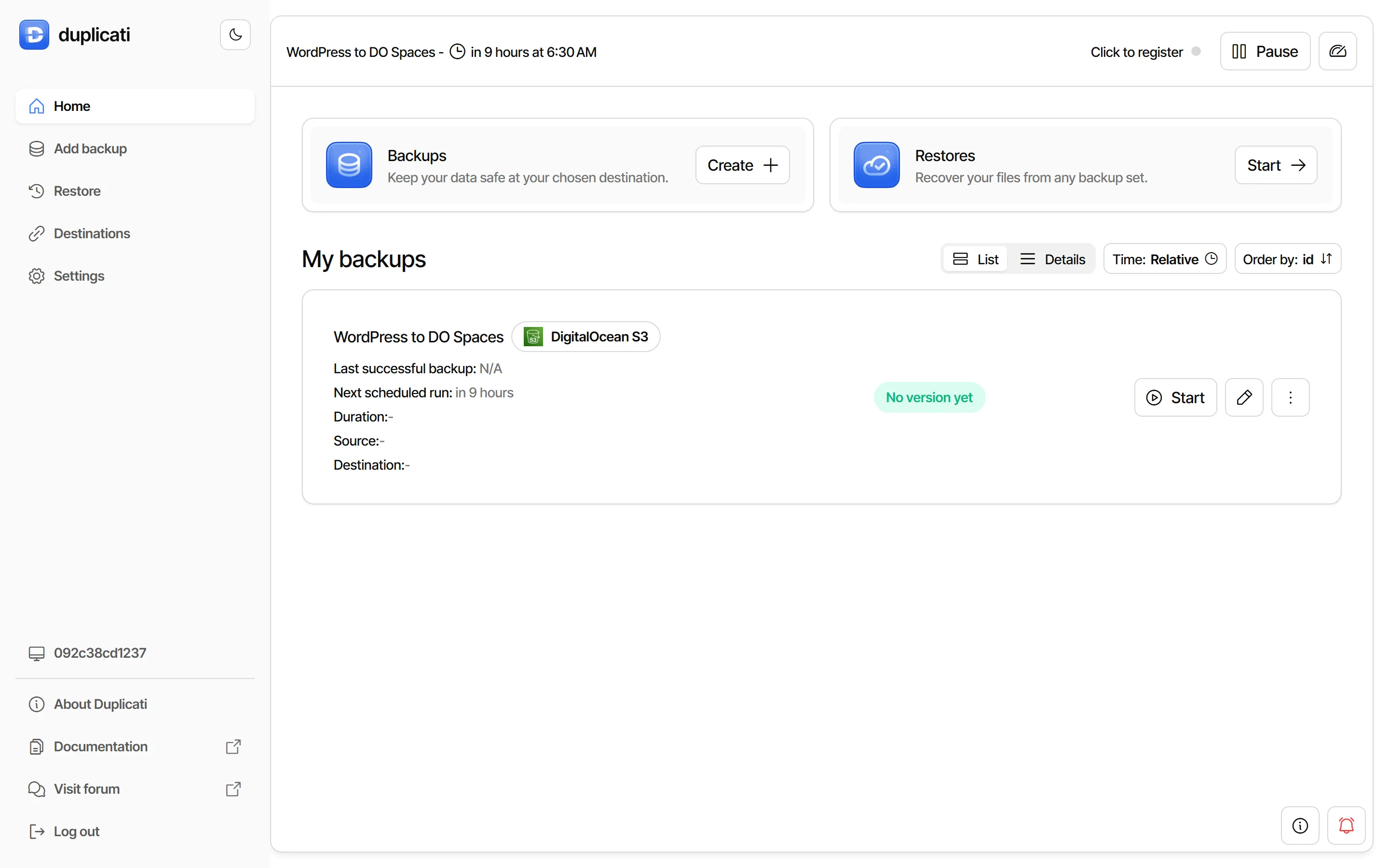Edit backup using the pencil icon
Screen dimensions: 1389x868
1244,397
